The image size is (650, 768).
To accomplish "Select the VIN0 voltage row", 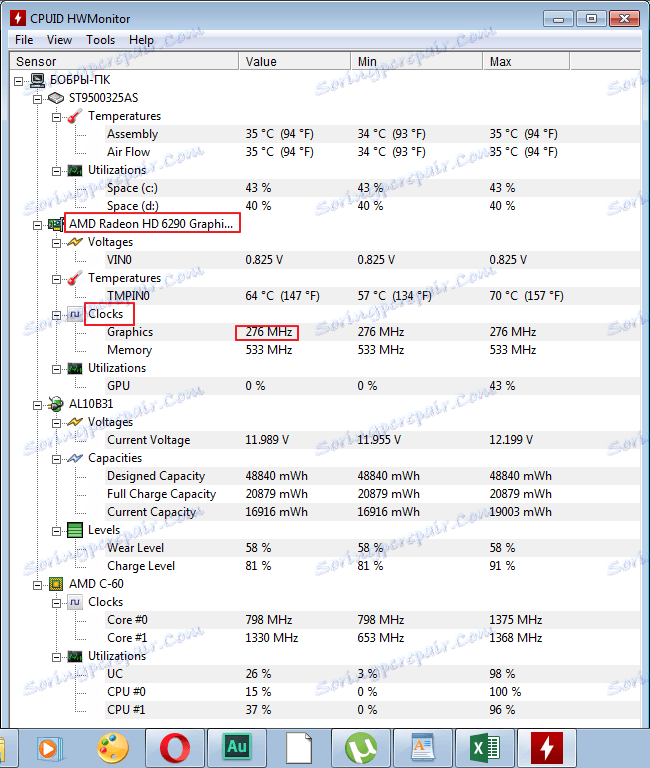I will [x=372, y=260].
